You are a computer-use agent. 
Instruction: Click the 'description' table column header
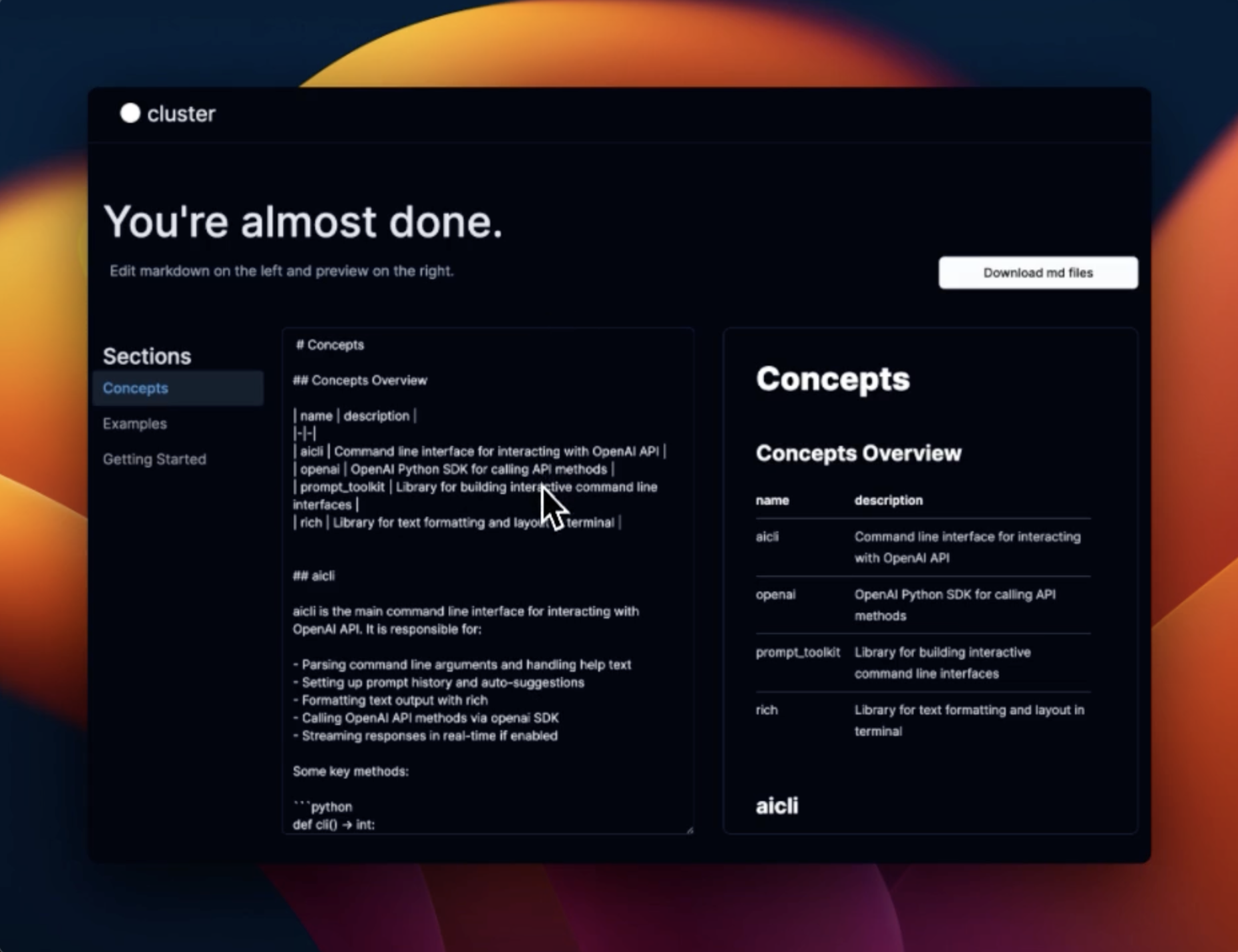[889, 500]
